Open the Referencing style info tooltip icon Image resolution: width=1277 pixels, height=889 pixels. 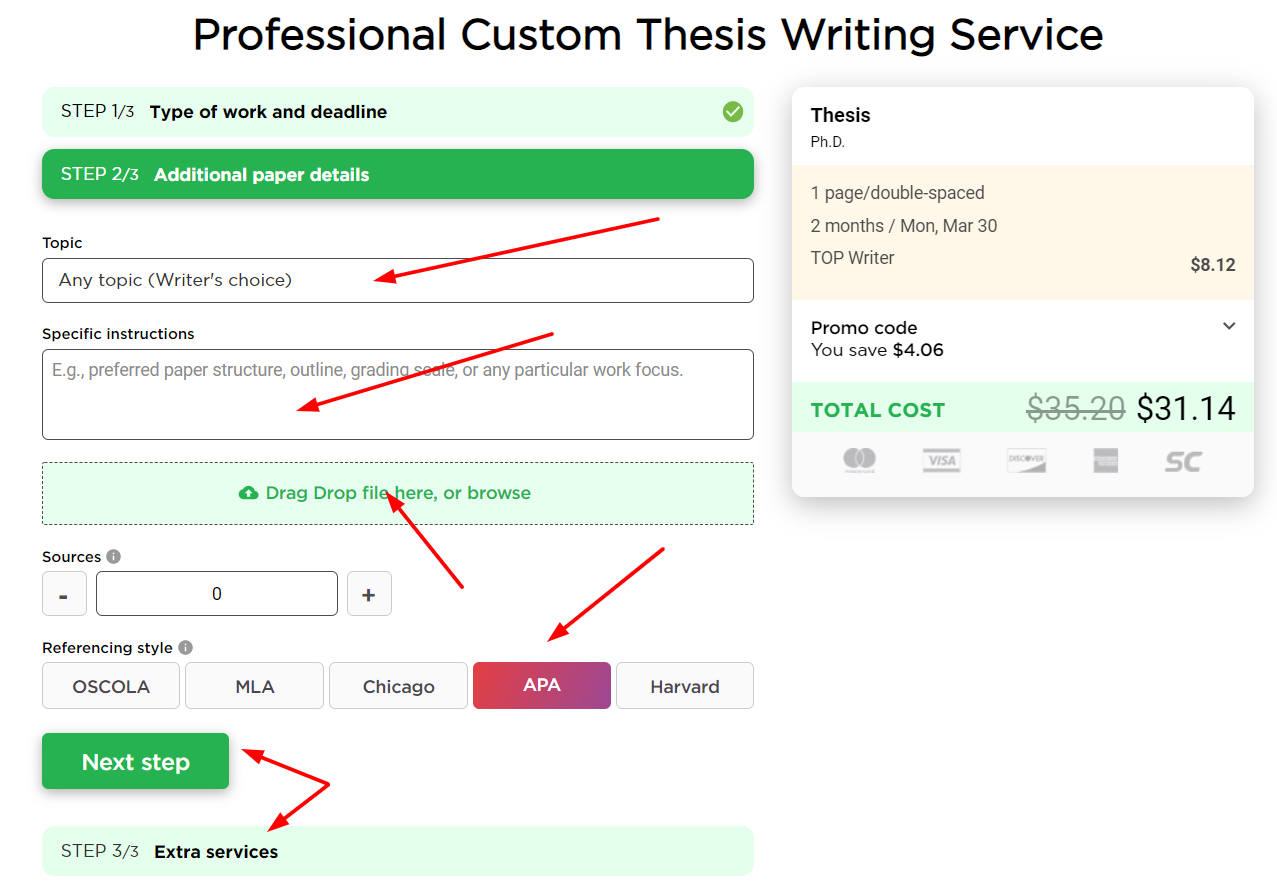[x=185, y=646]
